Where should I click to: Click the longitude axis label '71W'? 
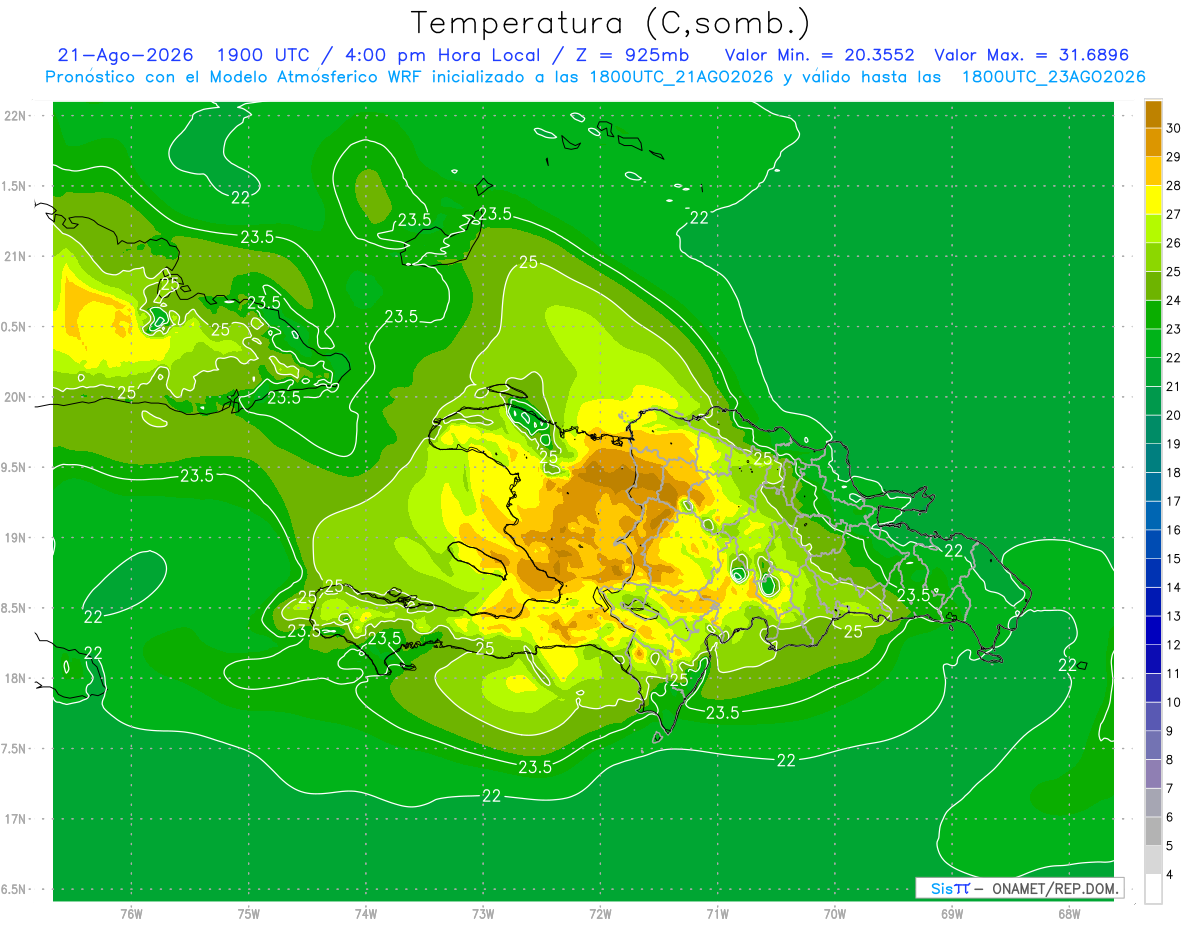coord(717,913)
